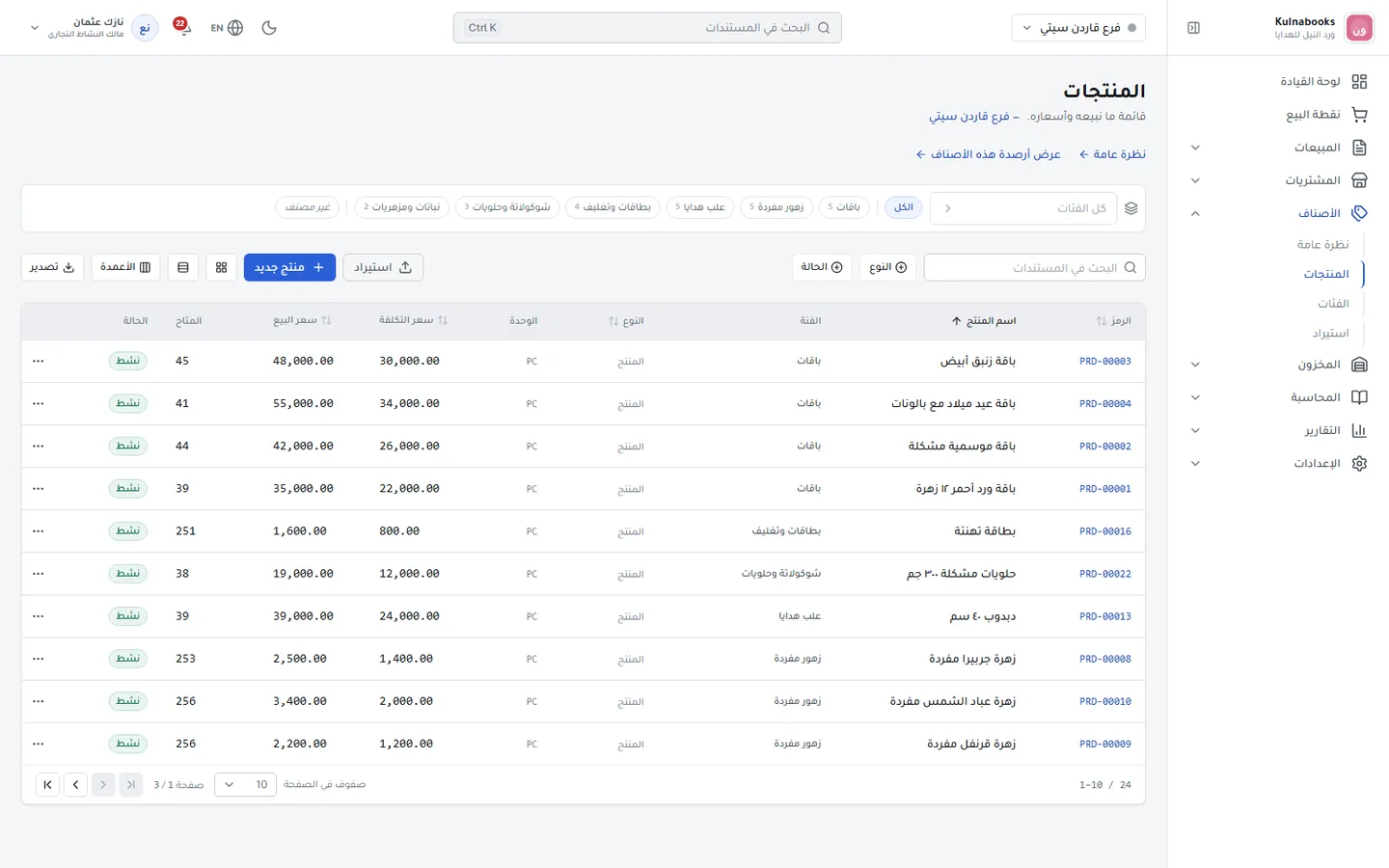The height and width of the screenshot is (868, 1389).
Task: Select الكل category filter tab
Action: pyautogui.click(x=904, y=207)
